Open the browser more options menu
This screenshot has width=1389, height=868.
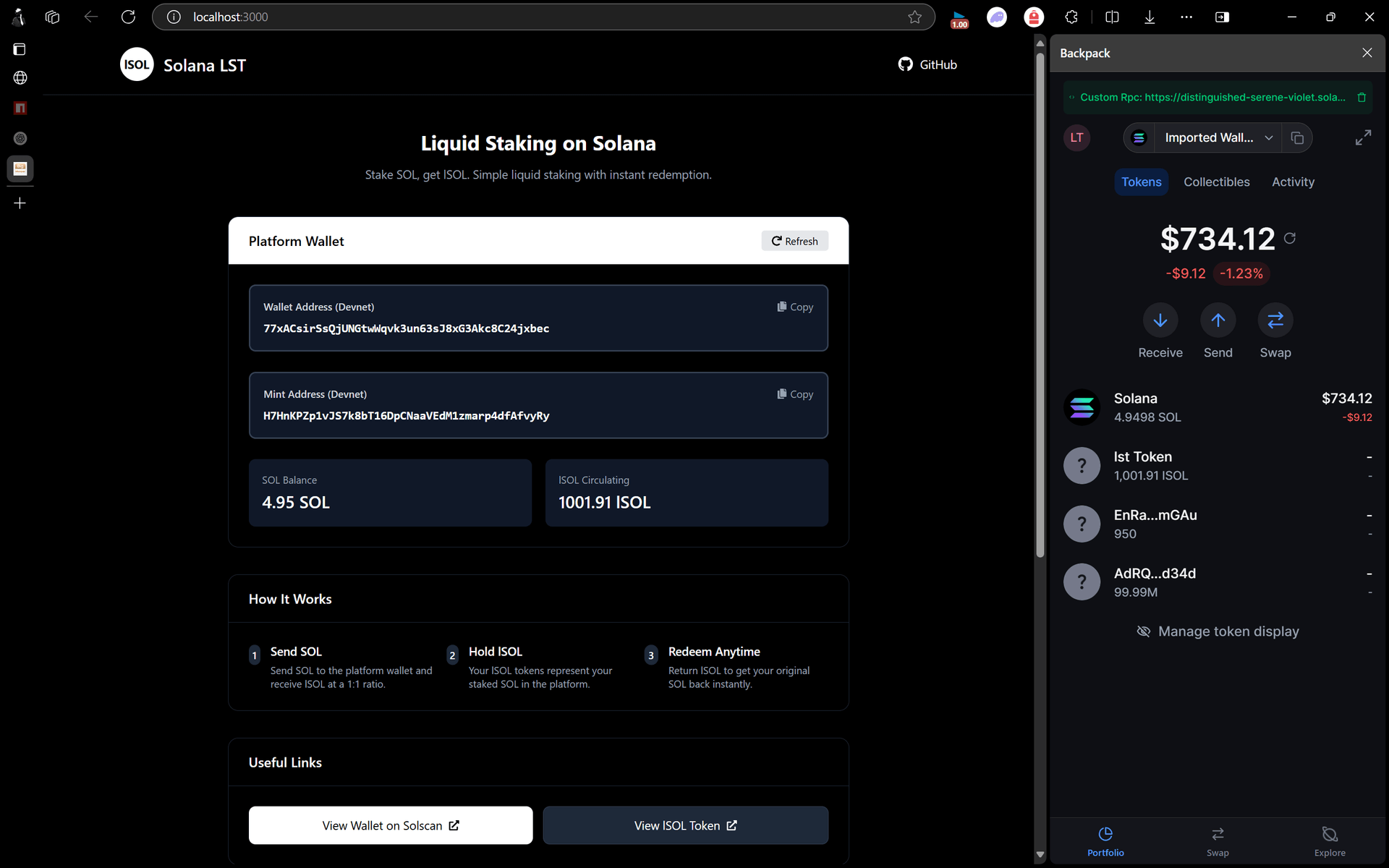coord(1186,17)
